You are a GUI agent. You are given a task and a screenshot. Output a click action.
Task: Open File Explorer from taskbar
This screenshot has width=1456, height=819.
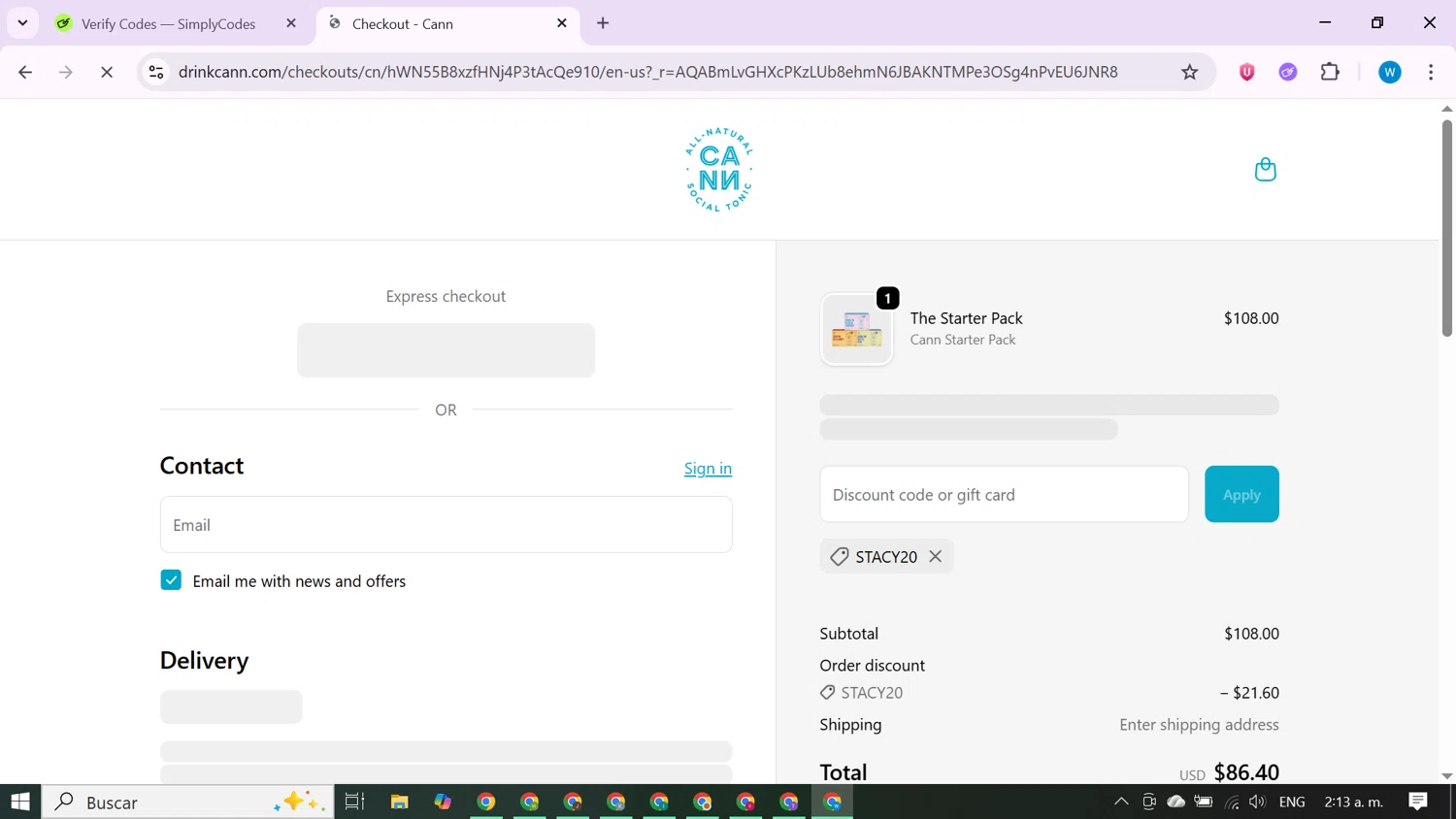coord(399,802)
